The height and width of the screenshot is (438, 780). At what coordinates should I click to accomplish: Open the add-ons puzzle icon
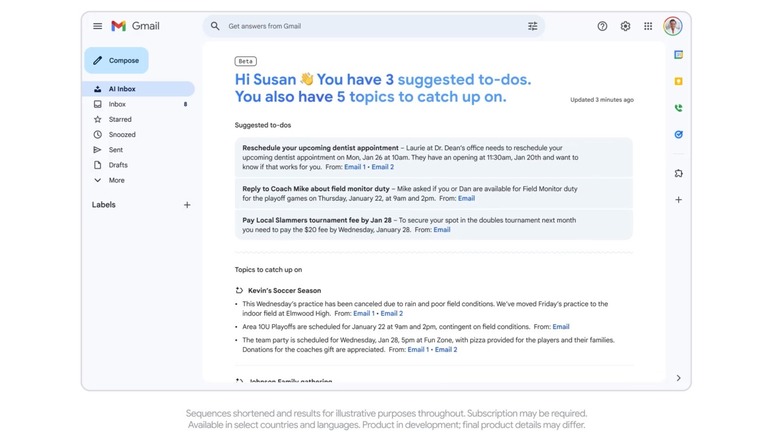click(679, 173)
